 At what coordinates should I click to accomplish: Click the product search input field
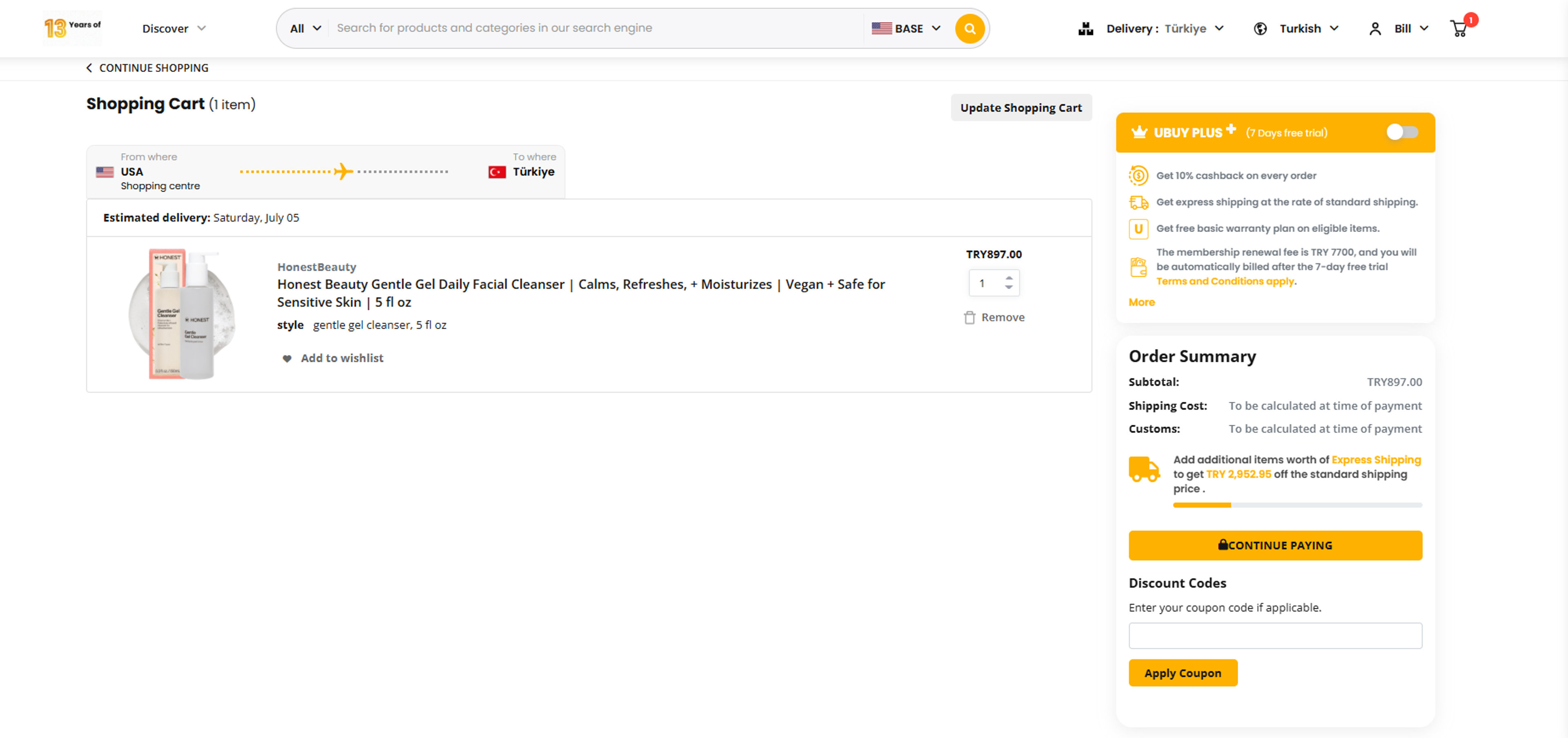[x=596, y=28]
